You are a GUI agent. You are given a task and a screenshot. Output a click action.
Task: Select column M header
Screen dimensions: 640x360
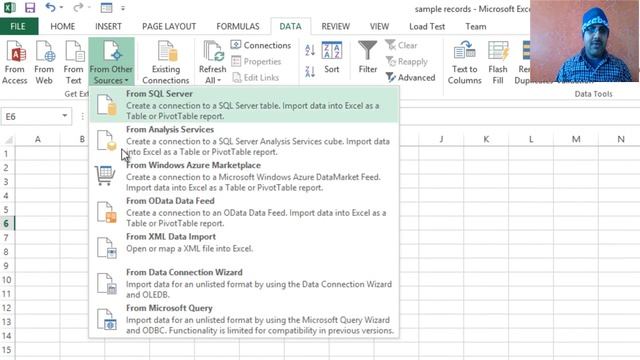point(576,139)
